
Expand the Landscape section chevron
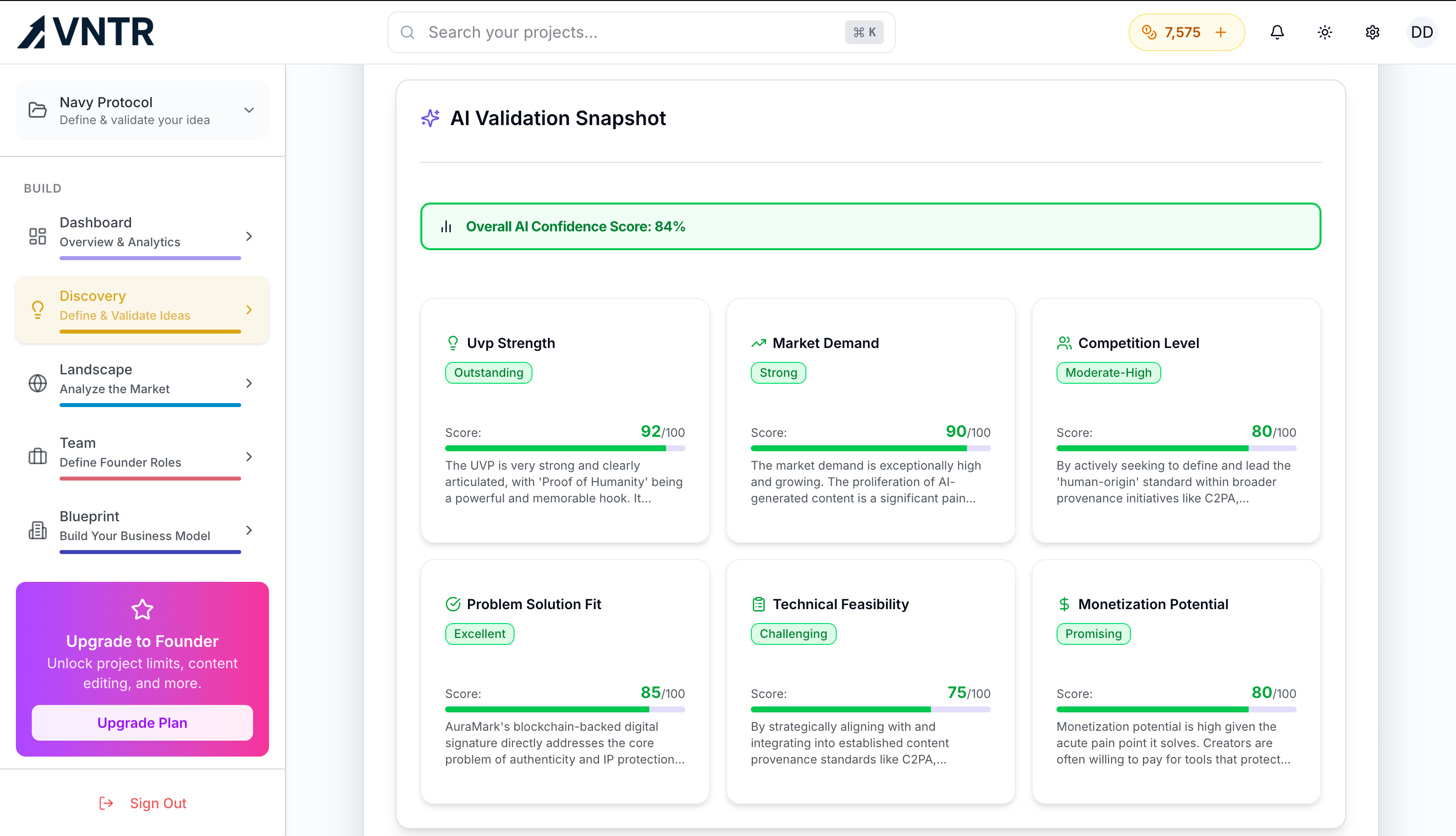(x=249, y=383)
